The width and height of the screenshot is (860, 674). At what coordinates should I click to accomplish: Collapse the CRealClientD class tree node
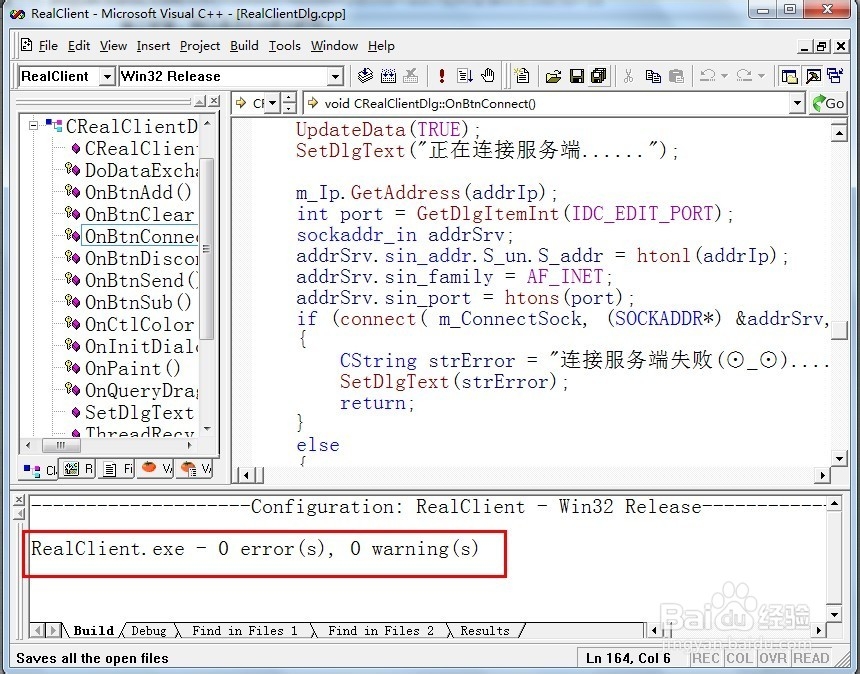34,126
